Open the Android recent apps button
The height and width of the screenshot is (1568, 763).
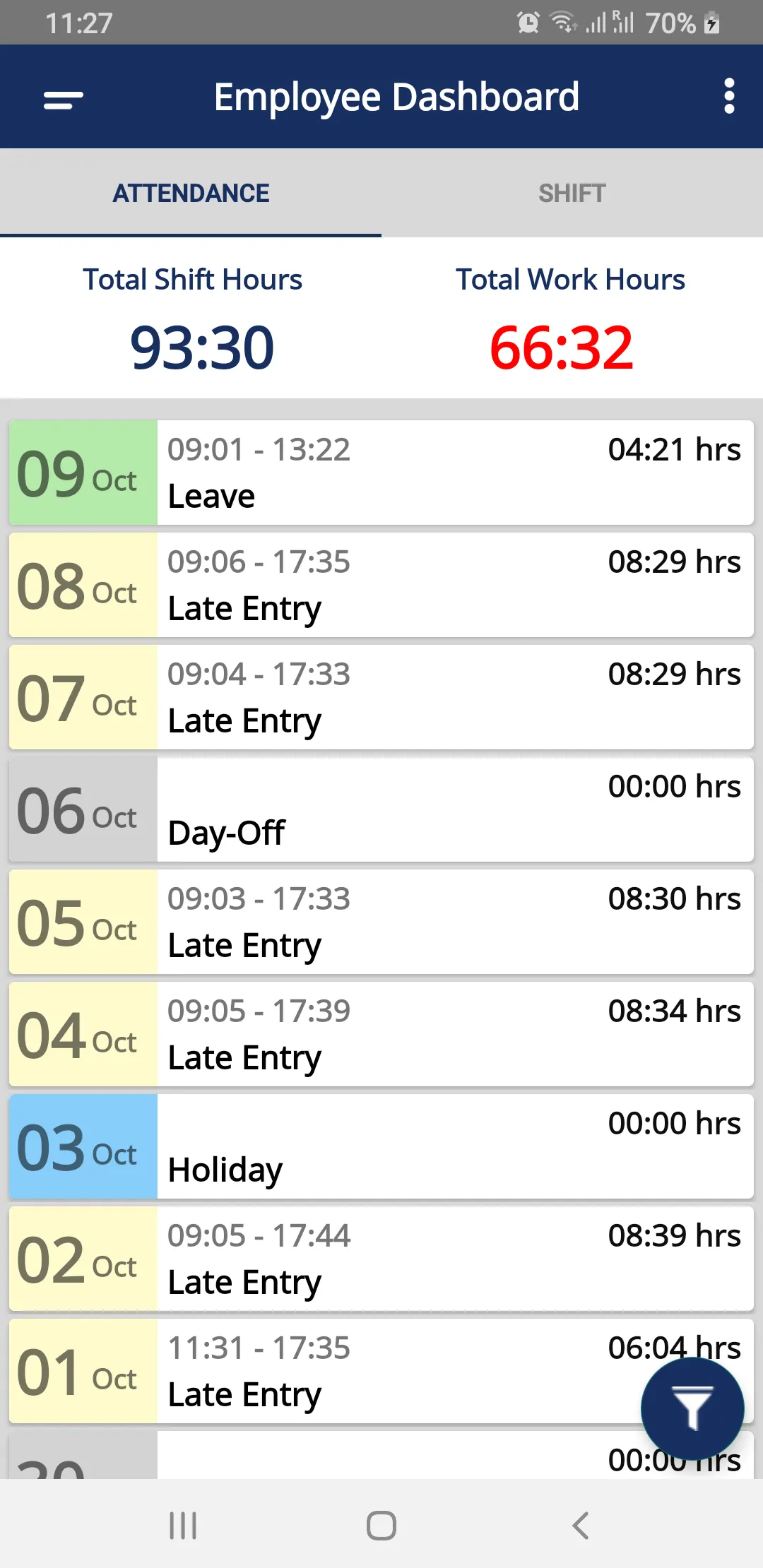(x=183, y=1526)
